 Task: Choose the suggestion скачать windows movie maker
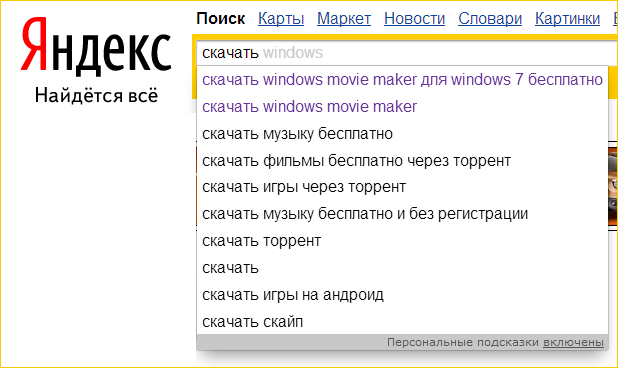[x=402, y=106]
